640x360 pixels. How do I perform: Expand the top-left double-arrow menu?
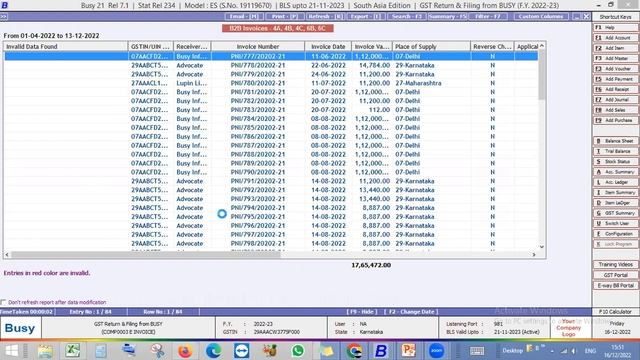[4, 16]
